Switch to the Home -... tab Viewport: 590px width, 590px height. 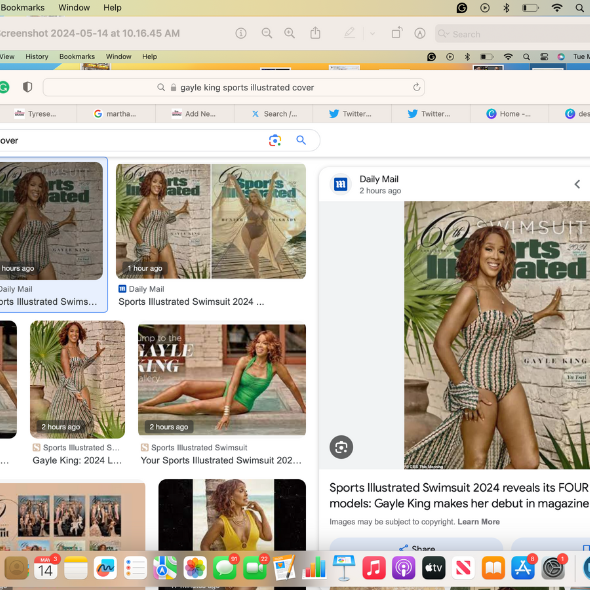tap(509, 114)
